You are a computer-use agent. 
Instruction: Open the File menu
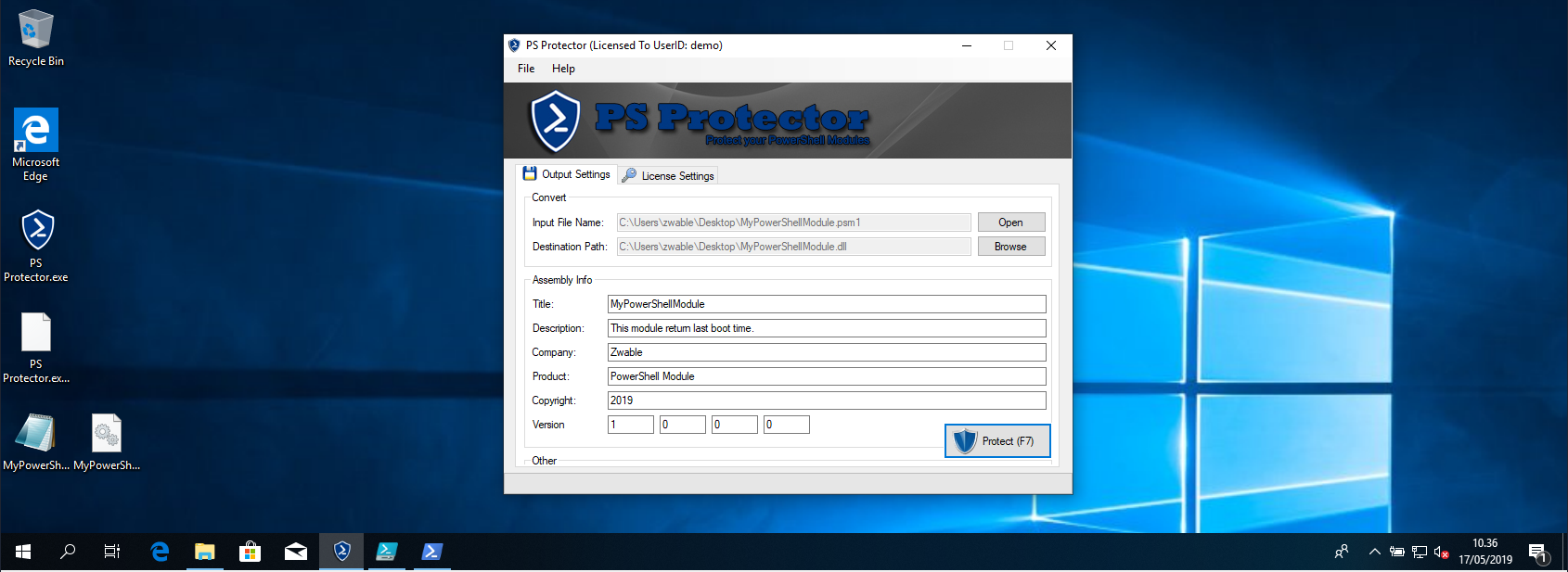(x=526, y=69)
